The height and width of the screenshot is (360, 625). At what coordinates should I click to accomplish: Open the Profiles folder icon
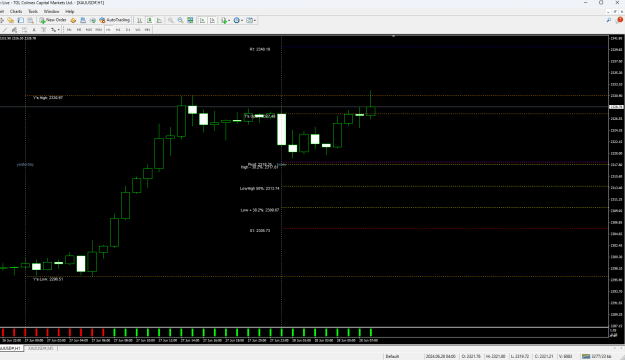(11, 20)
